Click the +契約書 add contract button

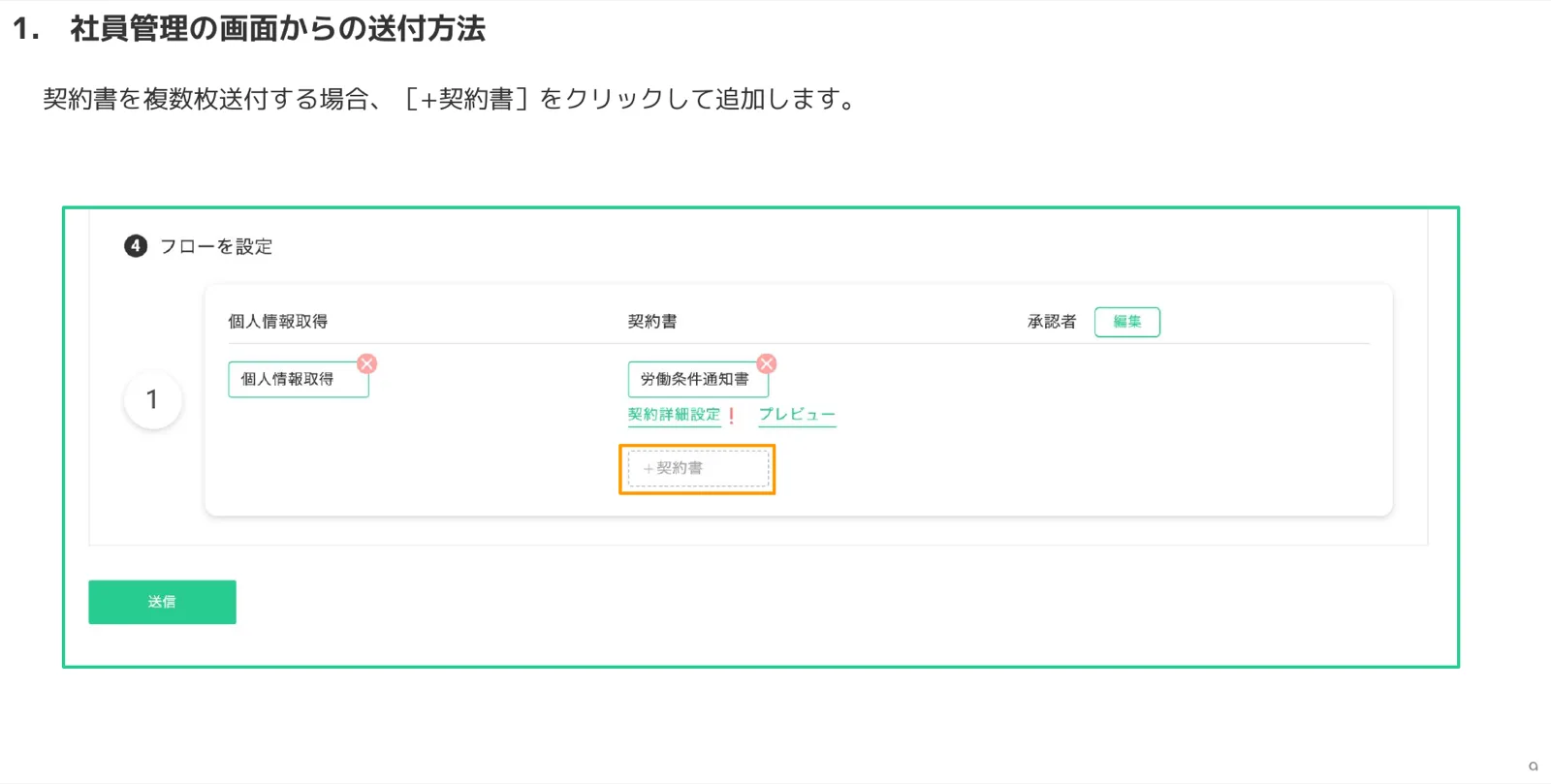click(698, 468)
